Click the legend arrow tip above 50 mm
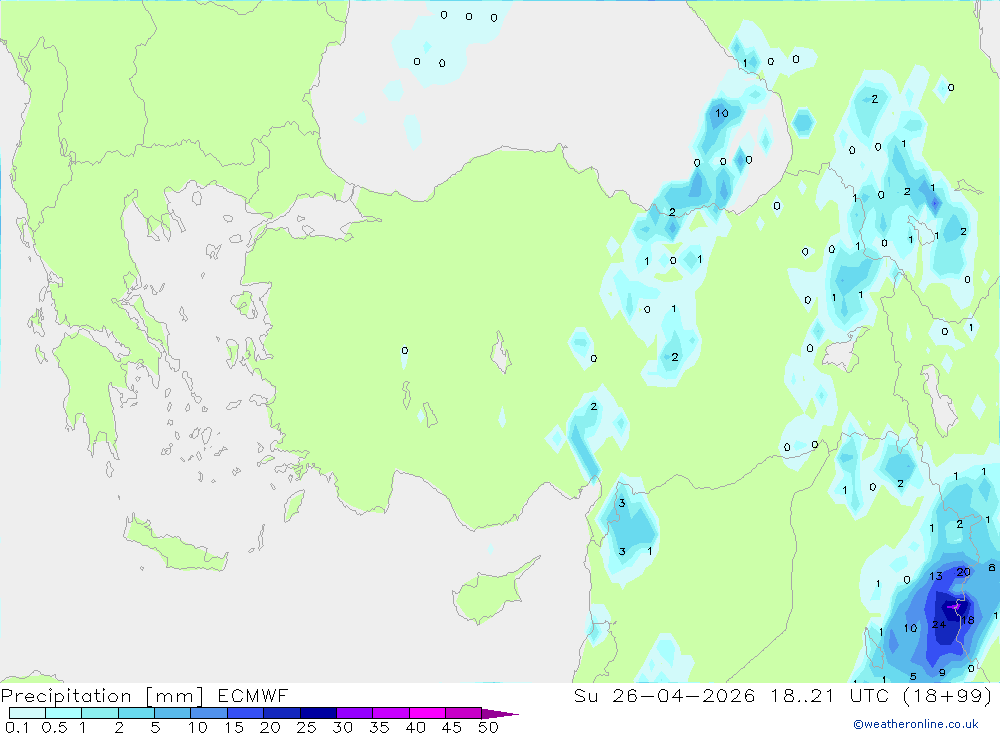The height and width of the screenshot is (733, 1000). (500, 714)
